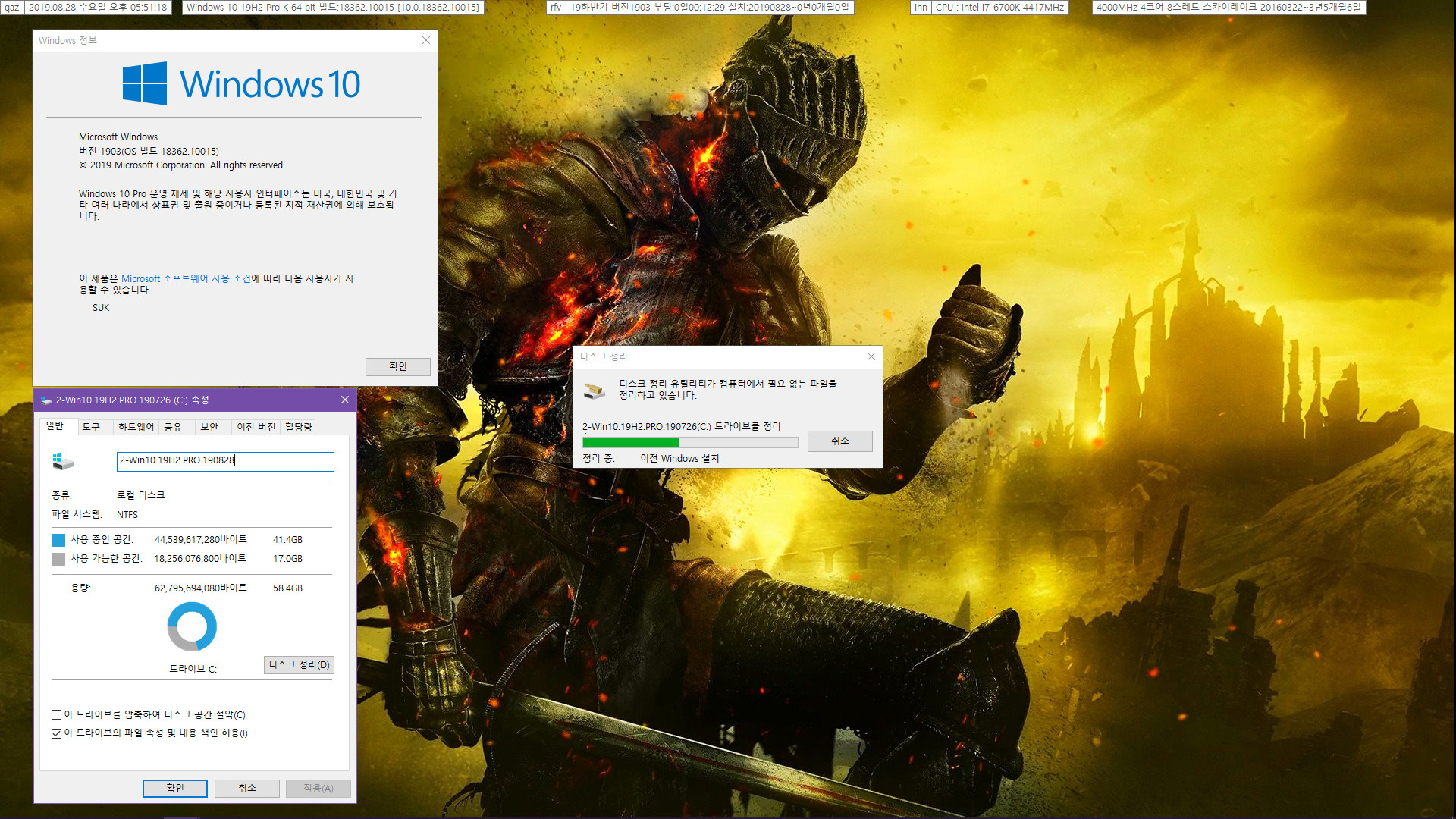Click the rfv label in the top bar
This screenshot has height=819, width=1456.
click(556, 8)
